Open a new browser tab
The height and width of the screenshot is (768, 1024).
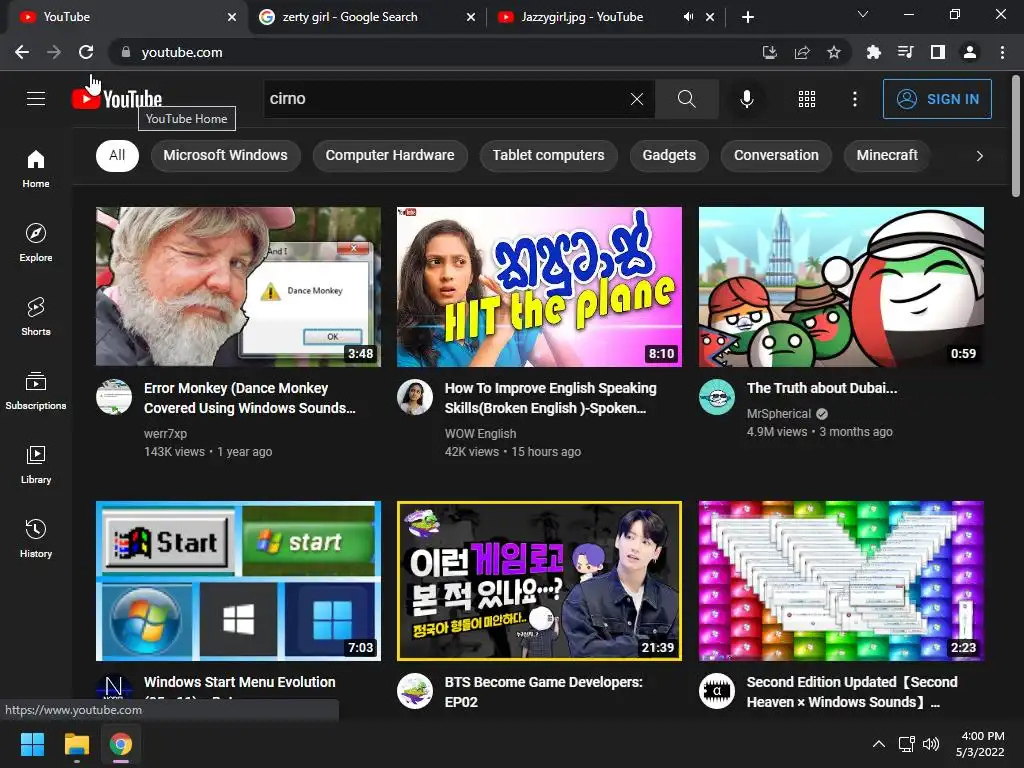(748, 17)
